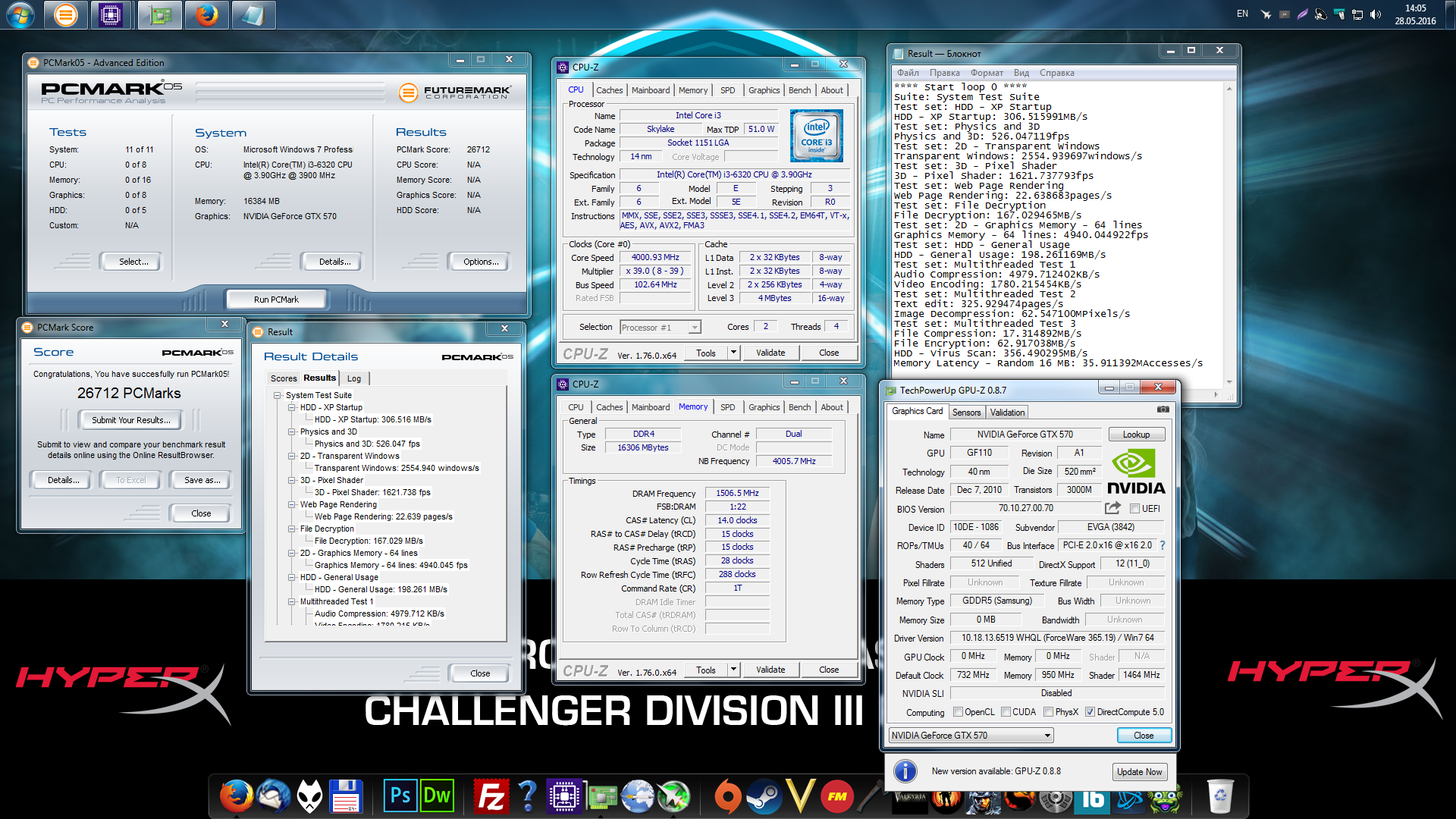
Task: Click the Run PCMark button
Action: click(x=276, y=299)
